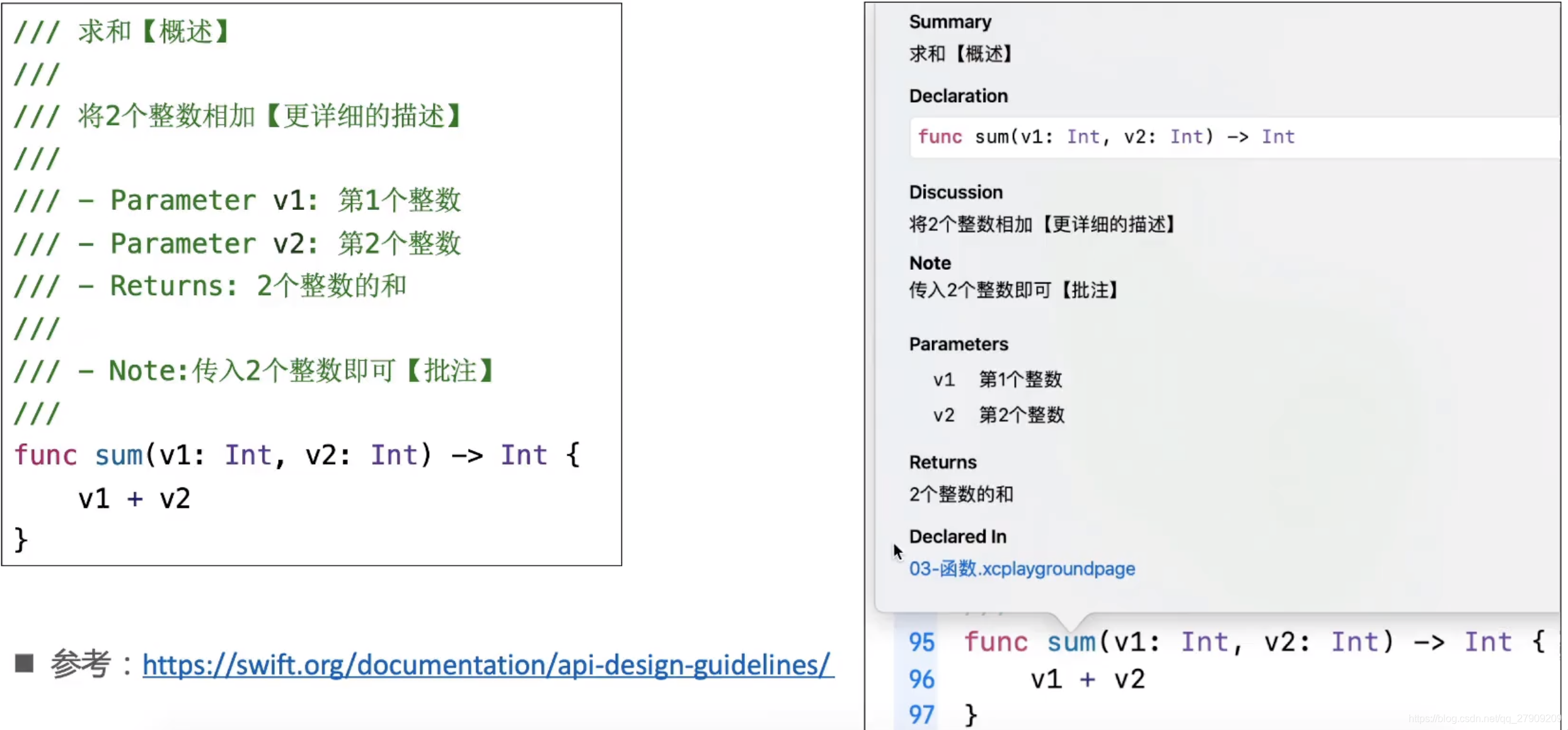The height and width of the screenshot is (730, 1568).
Task: Click the Summary heading in the Quick Help popup
Action: coord(949,21)
